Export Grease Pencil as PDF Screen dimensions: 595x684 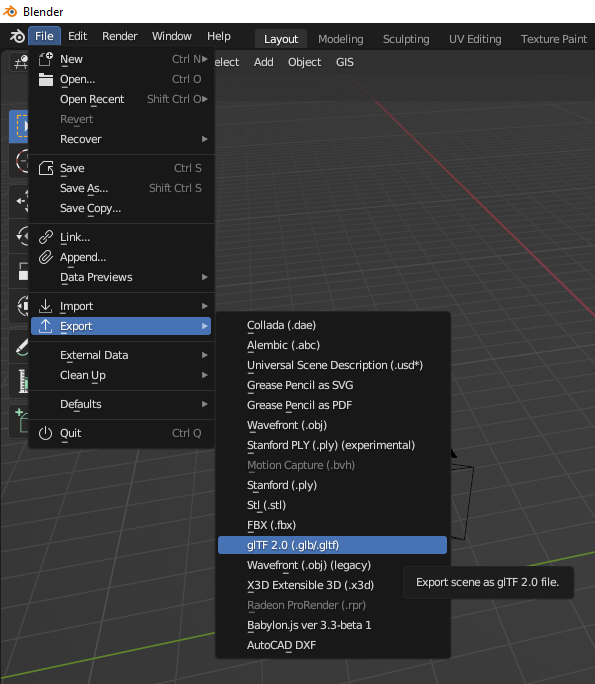point(332,405)
